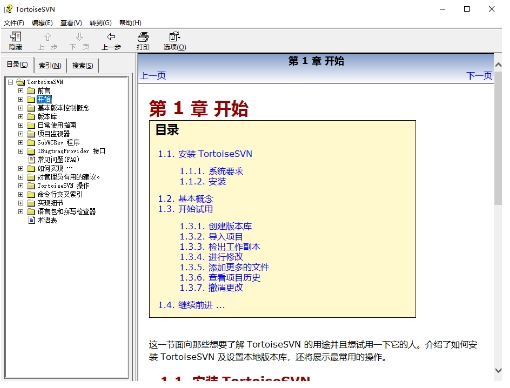Viewport: 510px width, 388px height.
Task: Open the 查看(V) menu
Action: click(71, 23)
